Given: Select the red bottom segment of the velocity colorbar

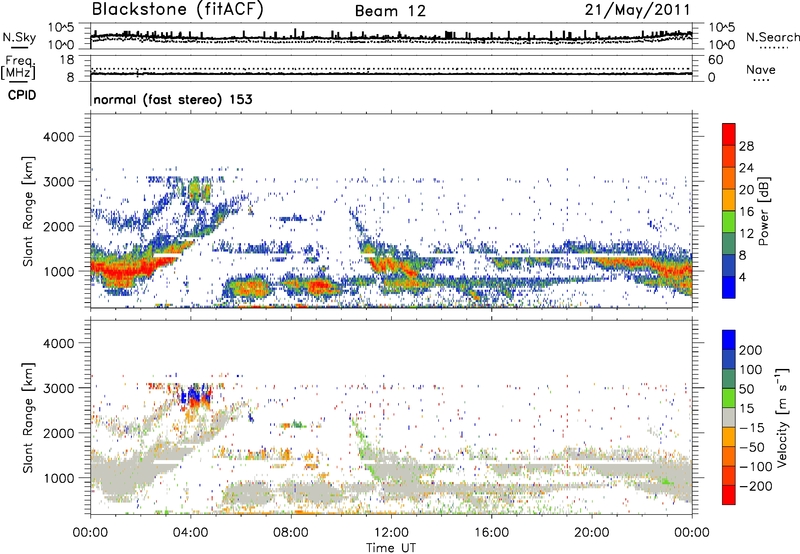Looking at the screenshot, I should 729,495.
